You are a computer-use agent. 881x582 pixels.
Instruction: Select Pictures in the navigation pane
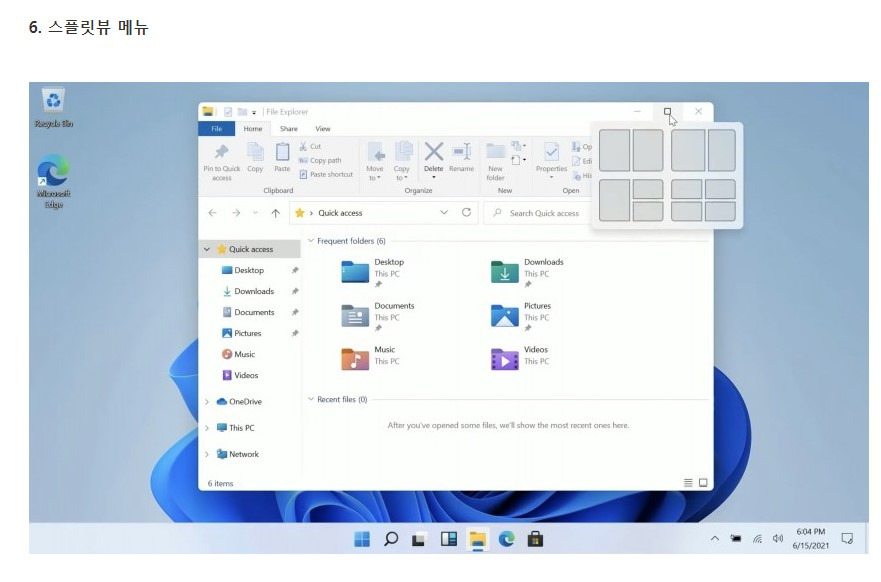247,333
